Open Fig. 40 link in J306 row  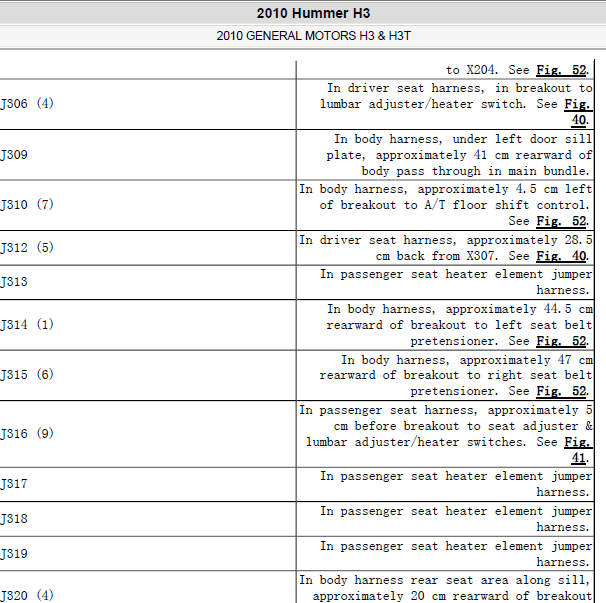(x=578, y=112)
